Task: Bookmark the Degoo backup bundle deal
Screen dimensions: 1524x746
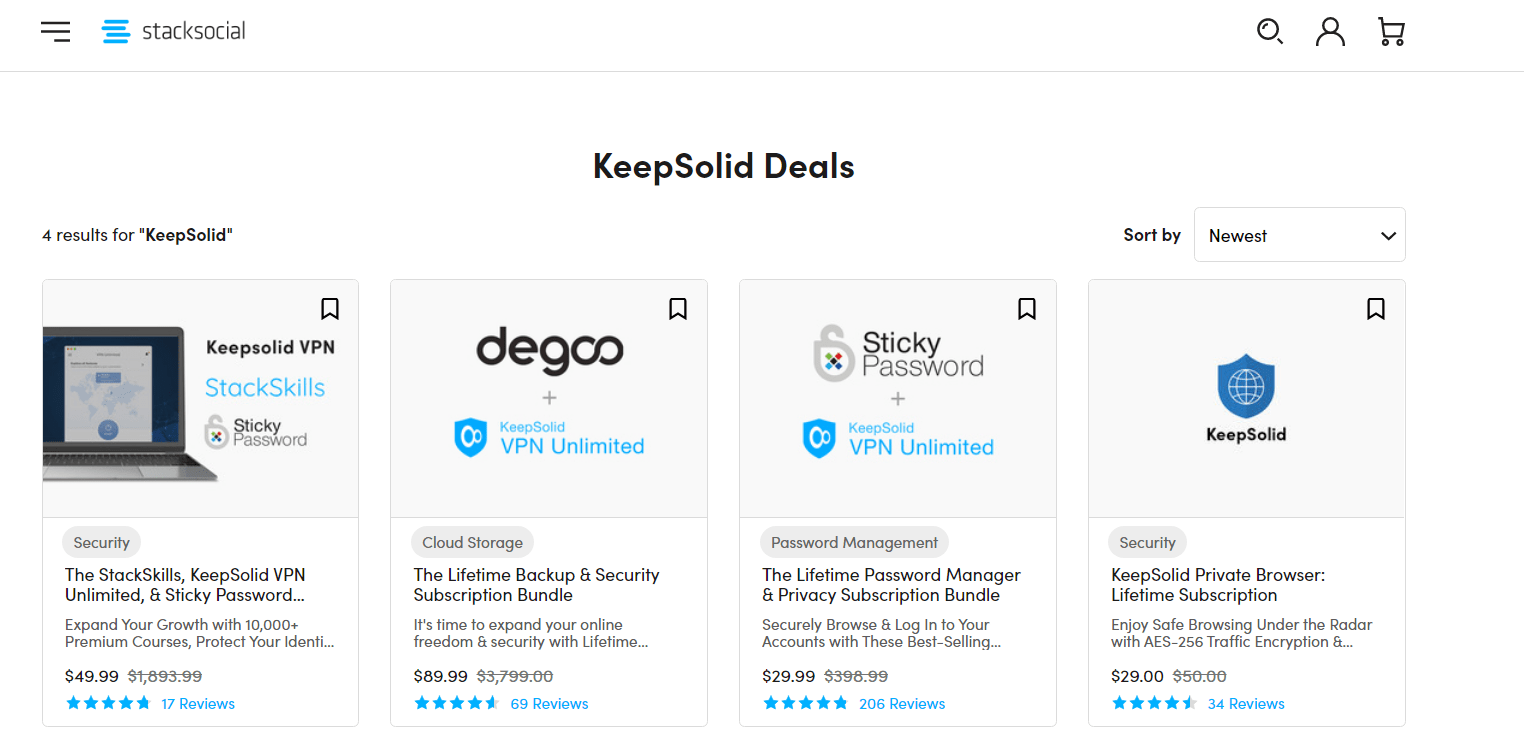Action: click(x=678, y=309)
